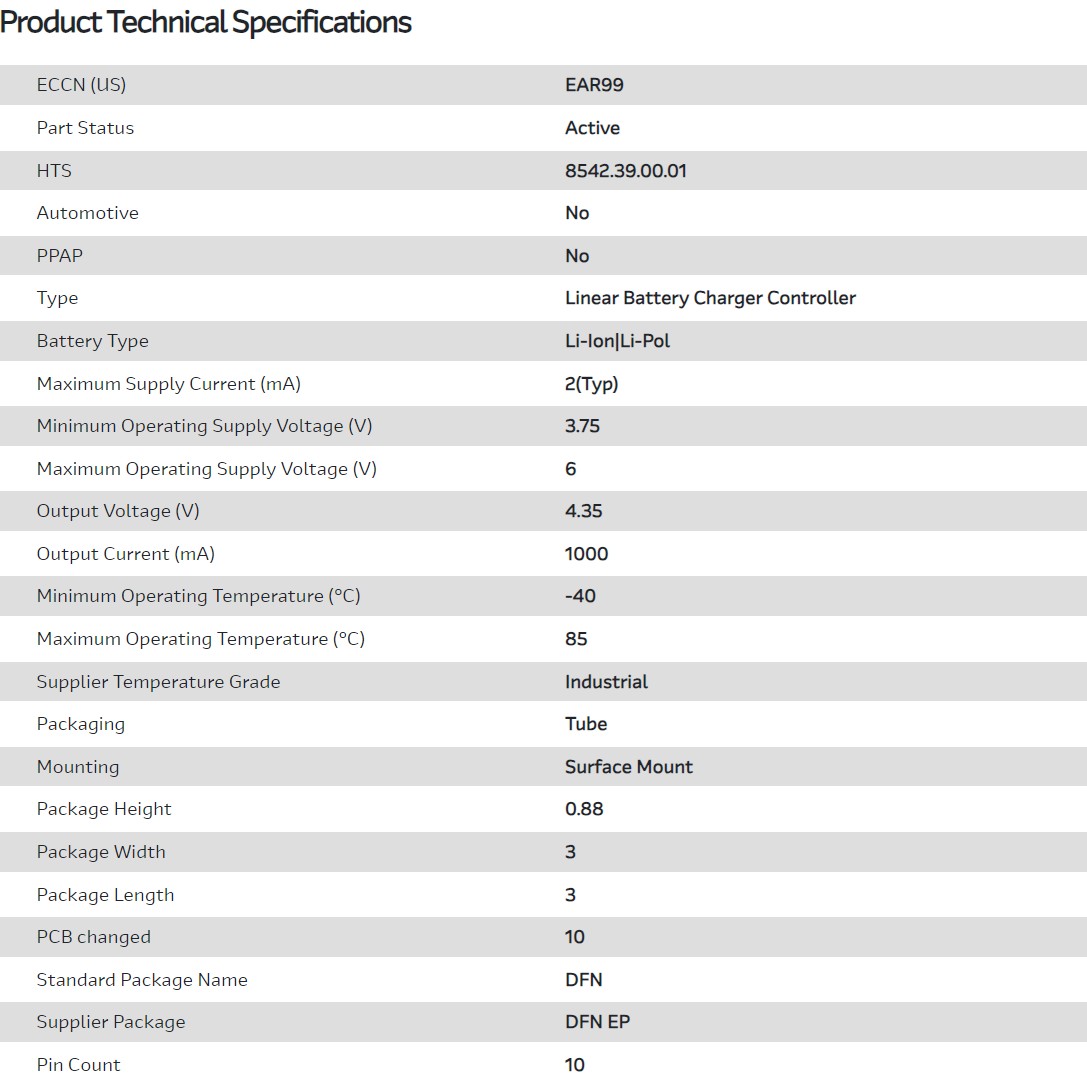Click the 3.75 minimum supply voltage value
Image resolution: width=1087 pixels, height=1083 pixels.
pyautogui.click(x=582, y=426)
